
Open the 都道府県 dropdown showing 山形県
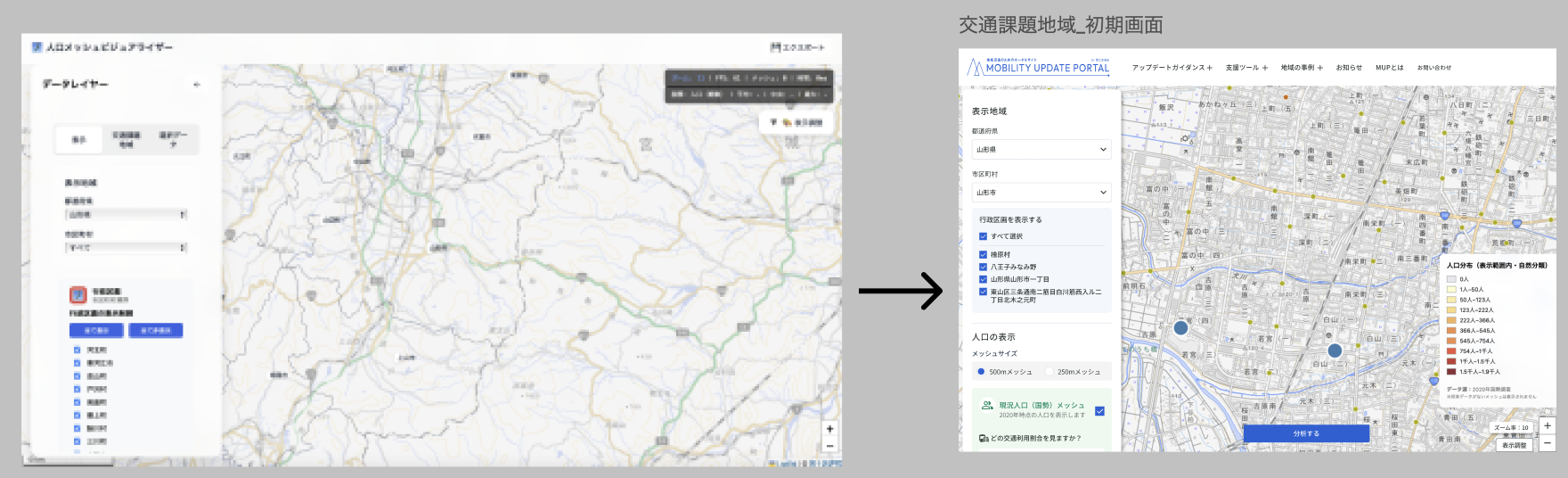(x=1041, y=150)
